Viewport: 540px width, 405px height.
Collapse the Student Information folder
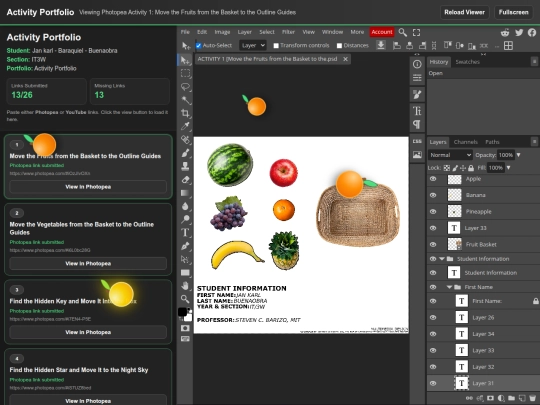[442, 259]
